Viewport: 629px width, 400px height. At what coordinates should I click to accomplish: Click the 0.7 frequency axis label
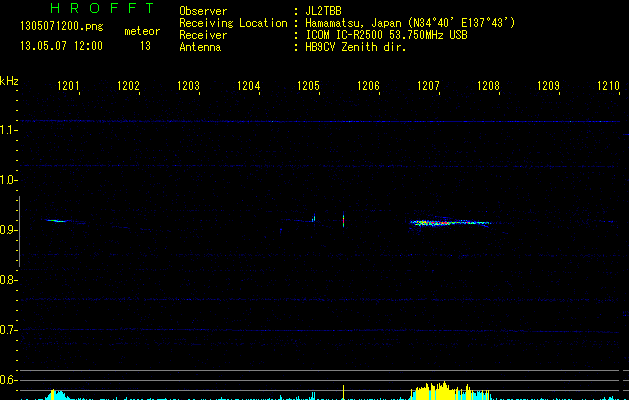pyautogui.click(x=8, y=330)
